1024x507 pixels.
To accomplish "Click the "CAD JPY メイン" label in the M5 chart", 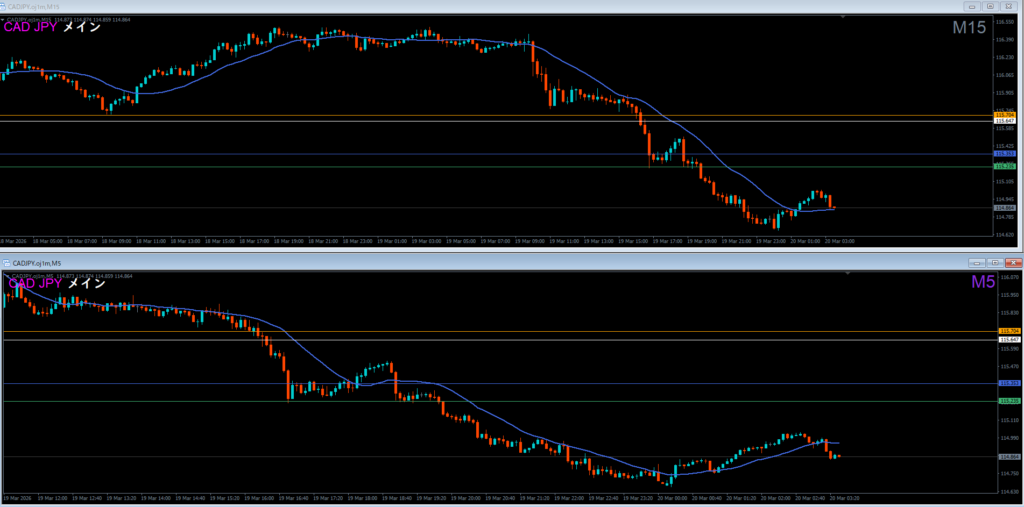I will tap(56, 283).
